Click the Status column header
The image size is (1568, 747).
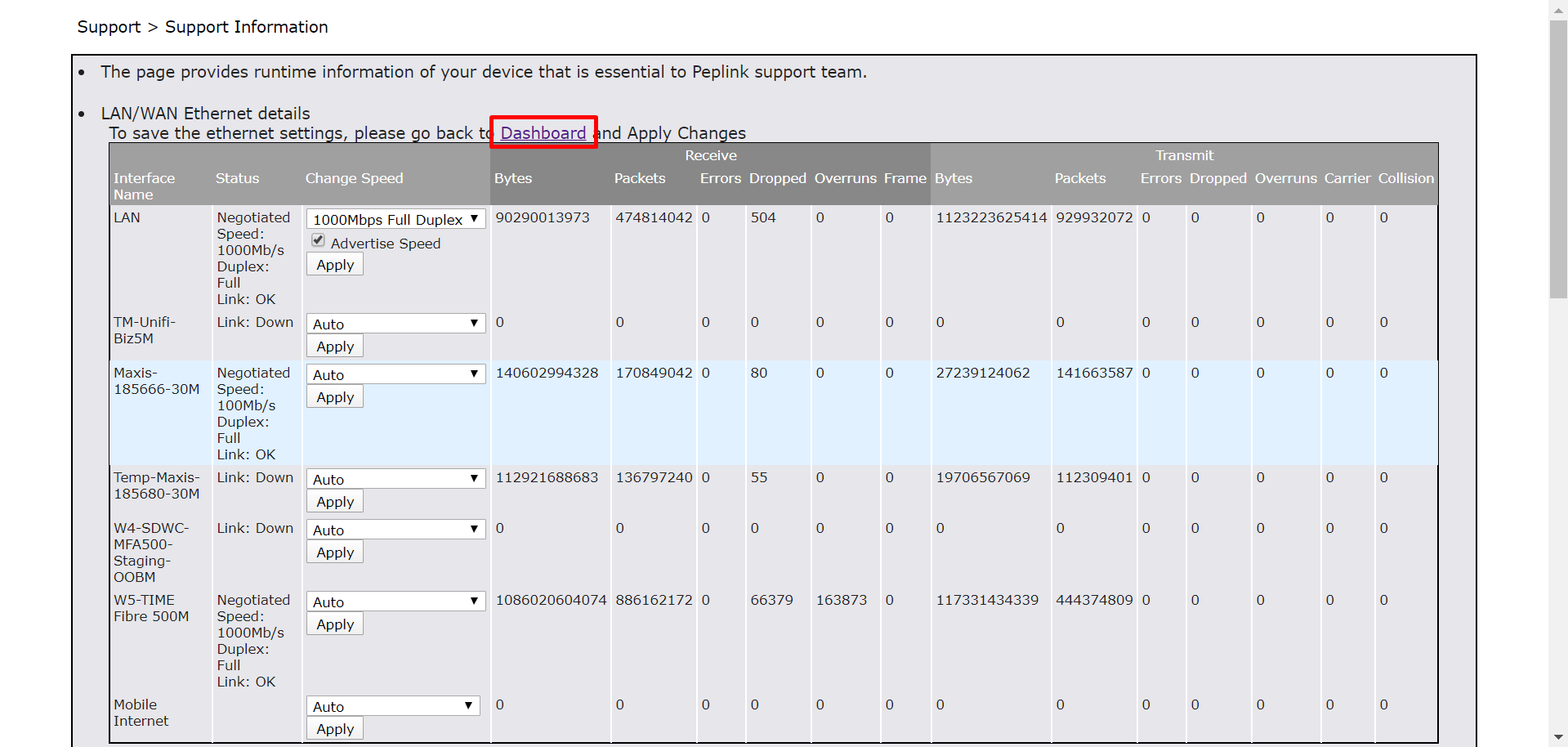click(237, 178)
